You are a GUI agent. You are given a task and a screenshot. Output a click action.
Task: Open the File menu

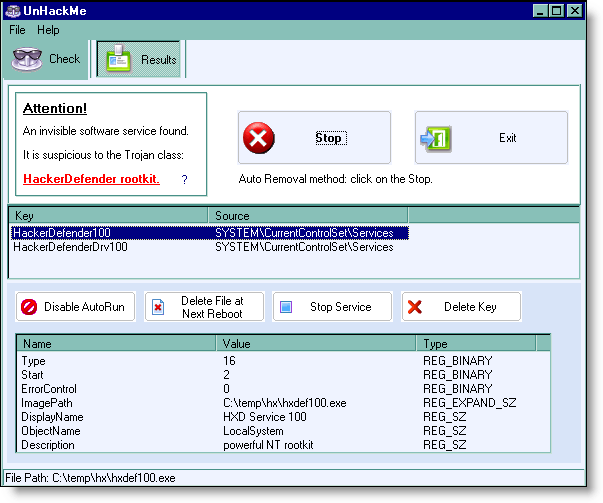point(18,30)
